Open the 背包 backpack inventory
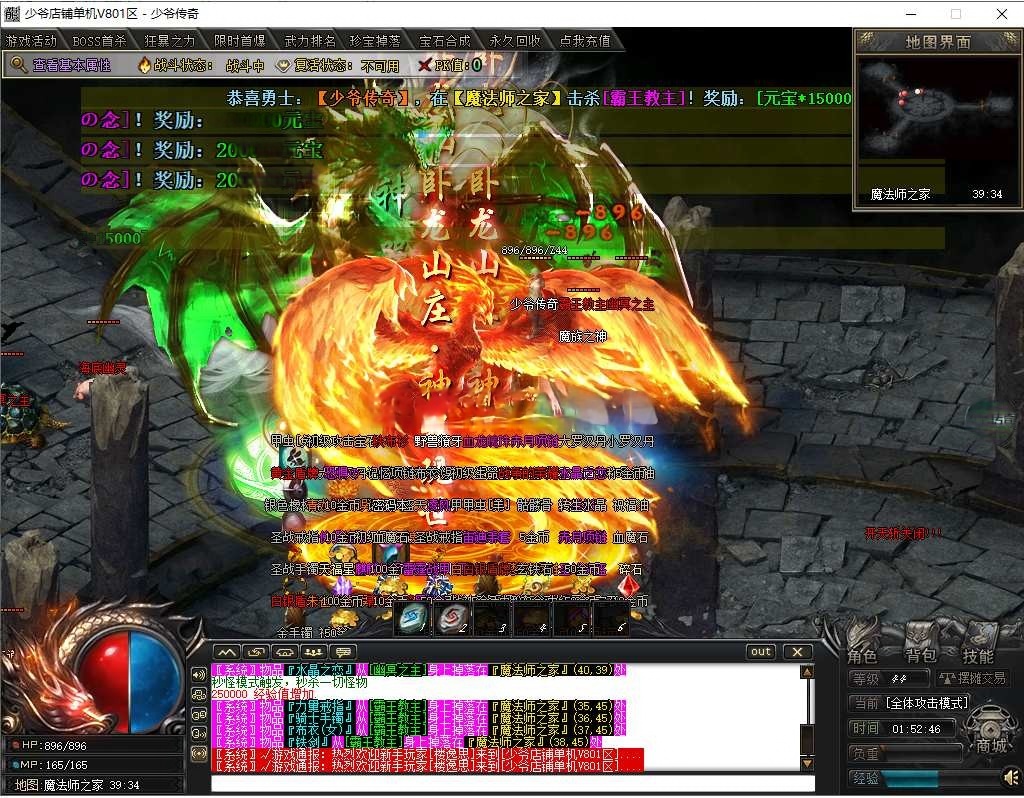Screen dimensions: 1024x798 click(x=920, y=645)
